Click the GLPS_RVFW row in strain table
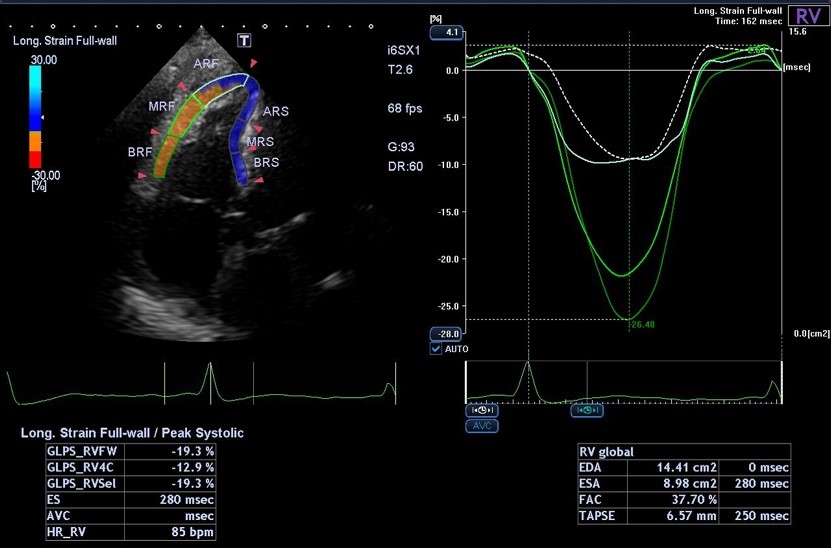This screenshot has height=548, width=831. click(130, 451)
